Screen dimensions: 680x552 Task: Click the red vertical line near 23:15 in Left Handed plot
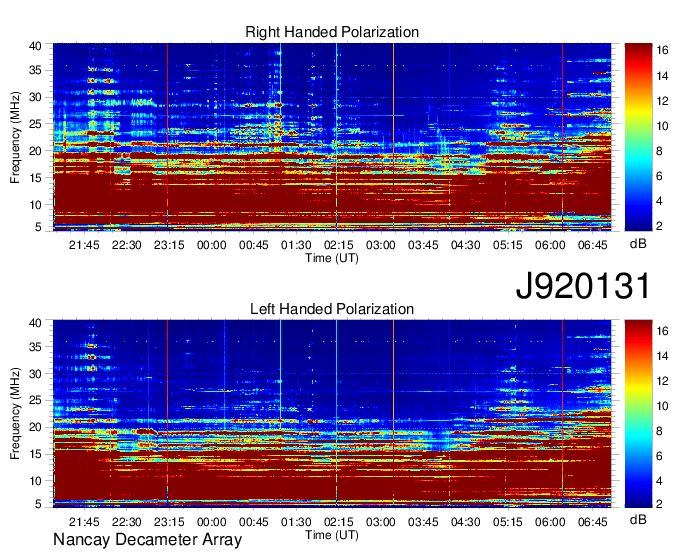pyautogui.click(x=167, y=414)
